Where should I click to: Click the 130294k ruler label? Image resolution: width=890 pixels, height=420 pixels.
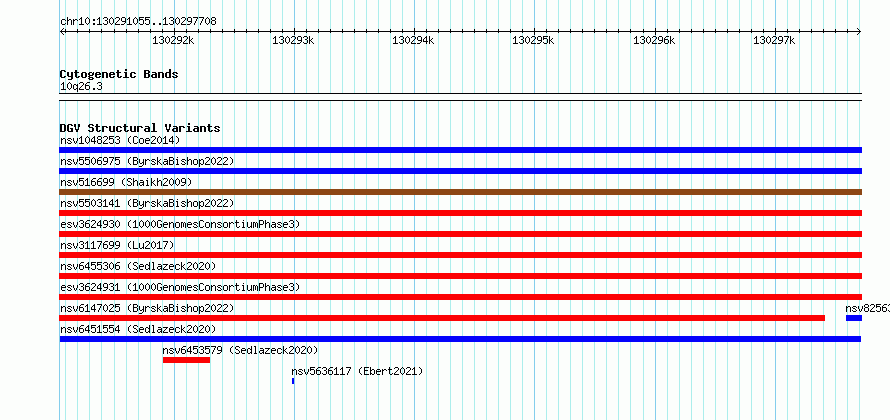coord(413,40)
